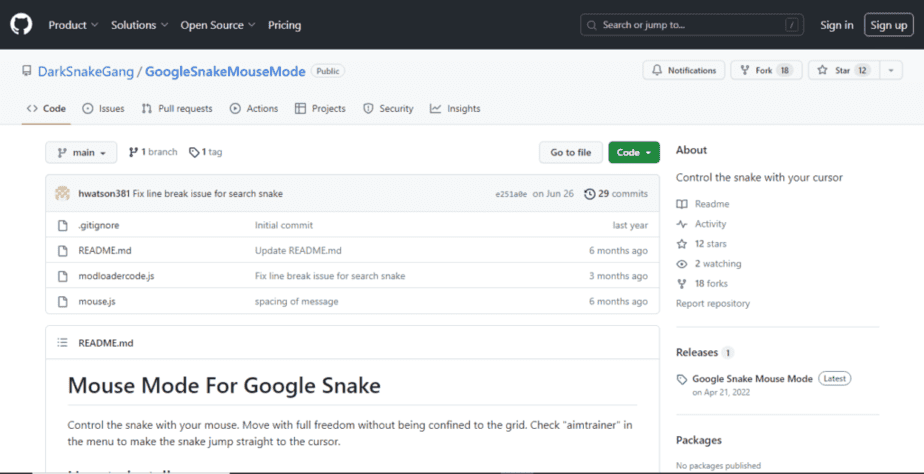Click the Sign up button
924x474 pixels.
[x=888, y=25]
